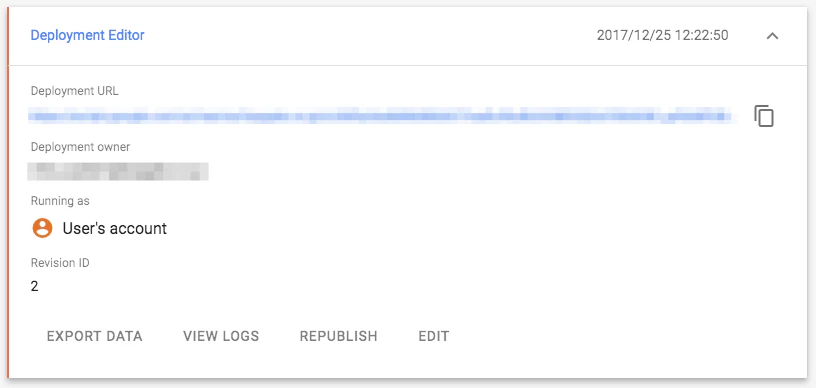Click the divider line under the header

[x=408, y=66]
